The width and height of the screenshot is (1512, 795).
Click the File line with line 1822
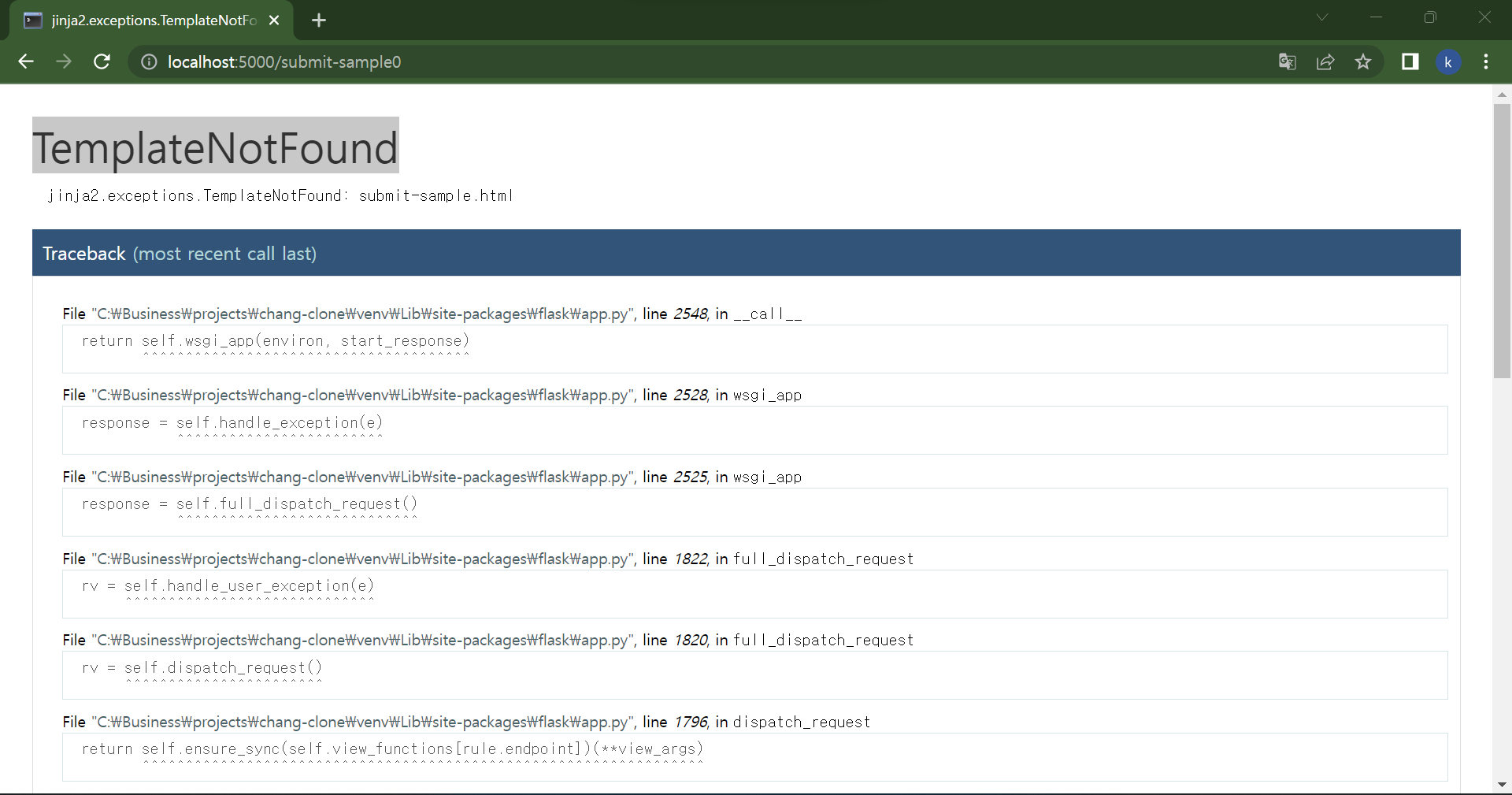[488, 559]
